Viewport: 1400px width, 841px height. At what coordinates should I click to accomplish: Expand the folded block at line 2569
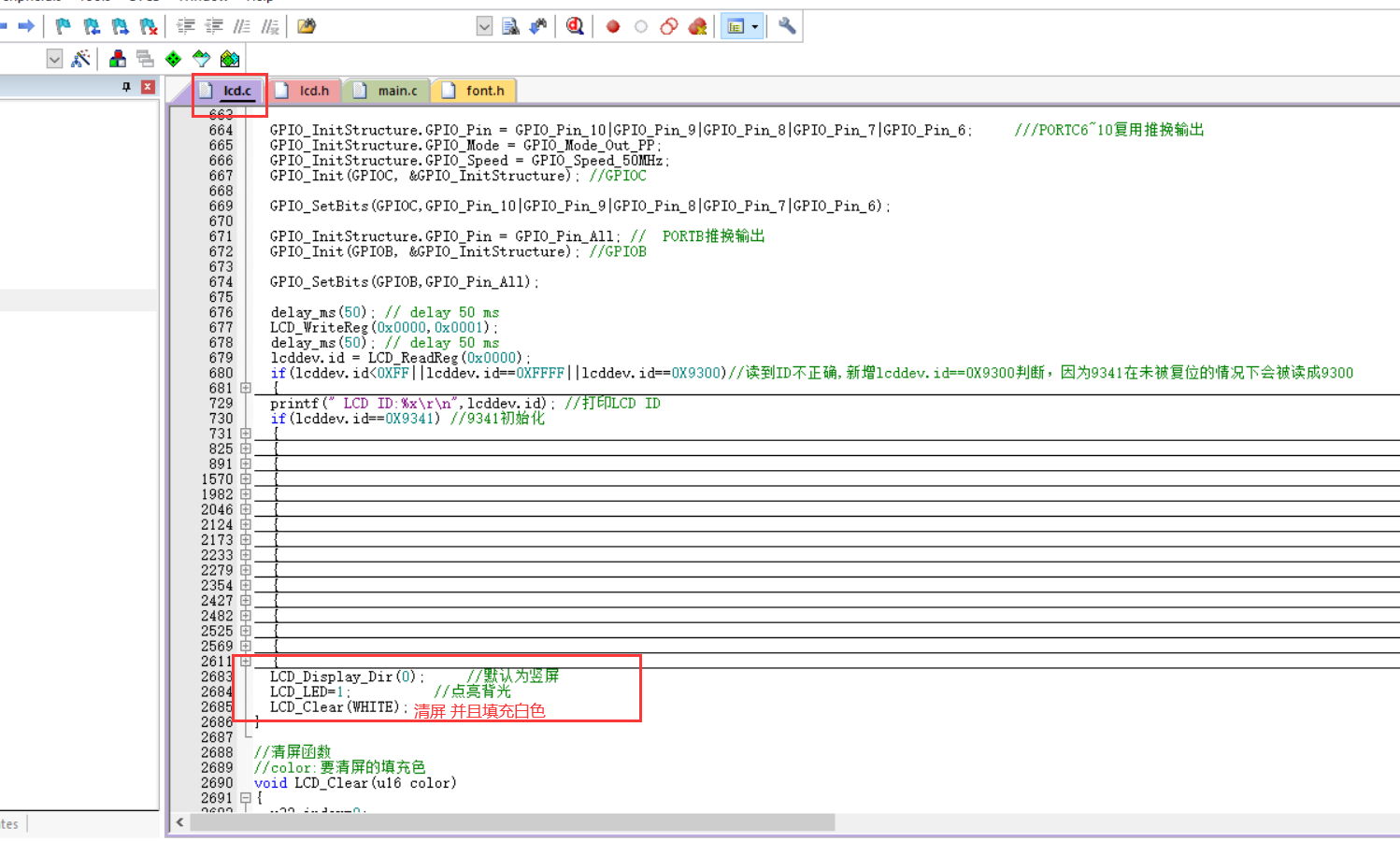pyautogui.click(x=246, y=646)
